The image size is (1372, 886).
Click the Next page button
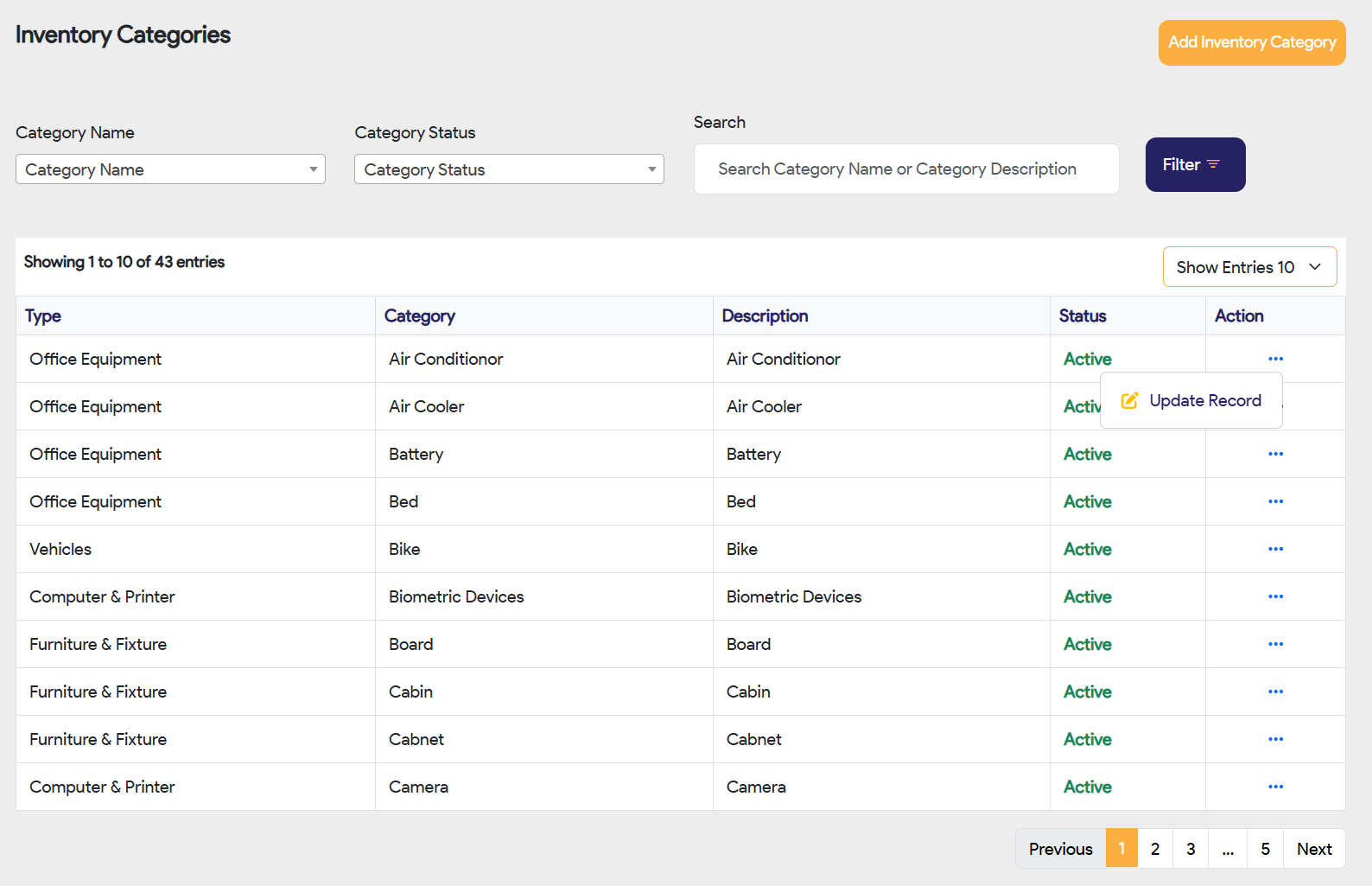coord(1313,849)
